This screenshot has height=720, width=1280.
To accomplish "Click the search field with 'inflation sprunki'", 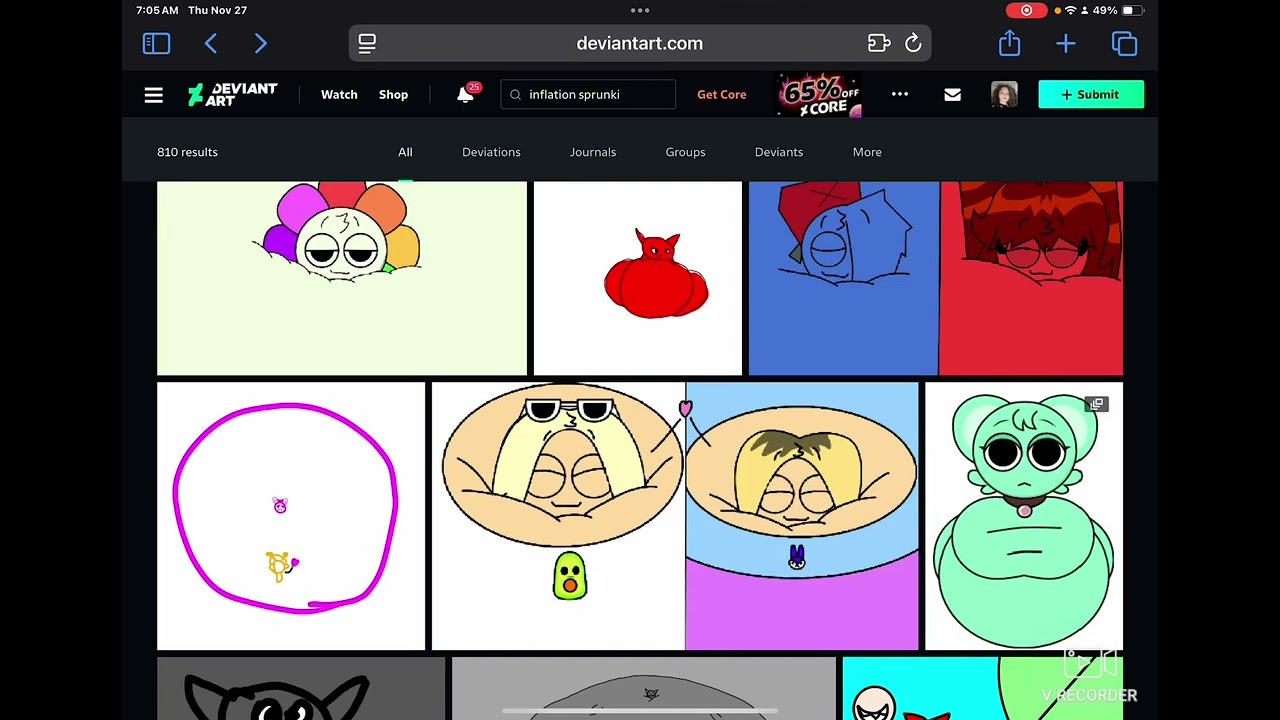I will pyautogui.click(x=588, y=95).
